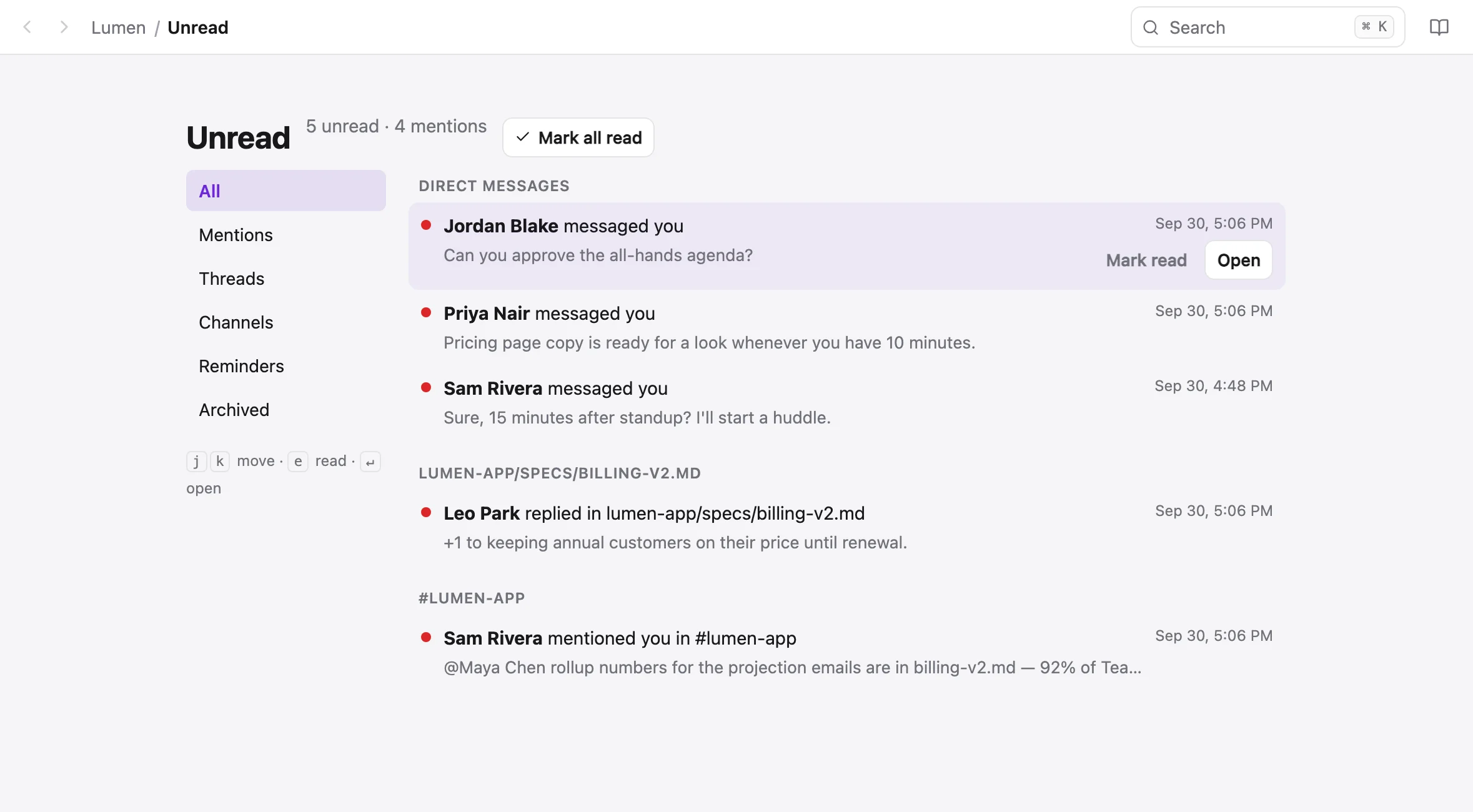Click the Mark all read button
The image size is (1473, 812).
(x=578, y=137)
